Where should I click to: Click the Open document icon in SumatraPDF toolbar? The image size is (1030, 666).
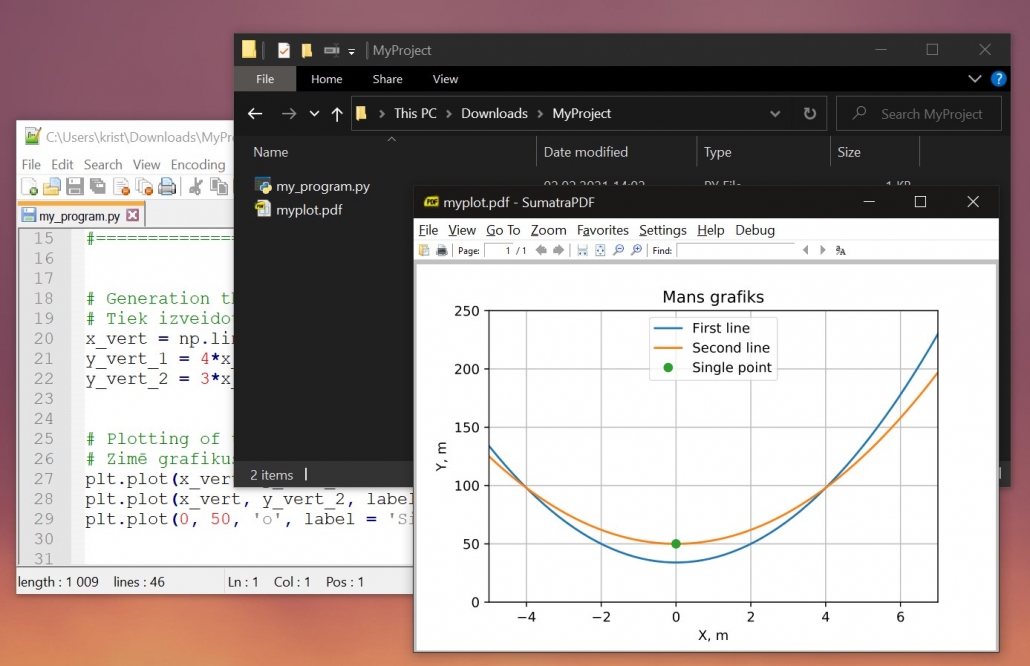pos(424,250)
